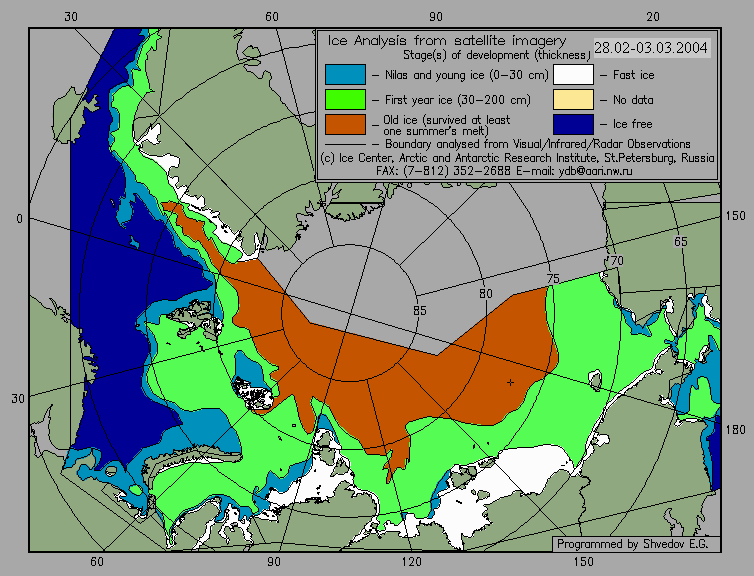754x576 pixels.
Task: Click 'Boundary analysed from Visual/Infrared/Radar Observations' text
Action: pyautogui.click(x=538, y=144)
